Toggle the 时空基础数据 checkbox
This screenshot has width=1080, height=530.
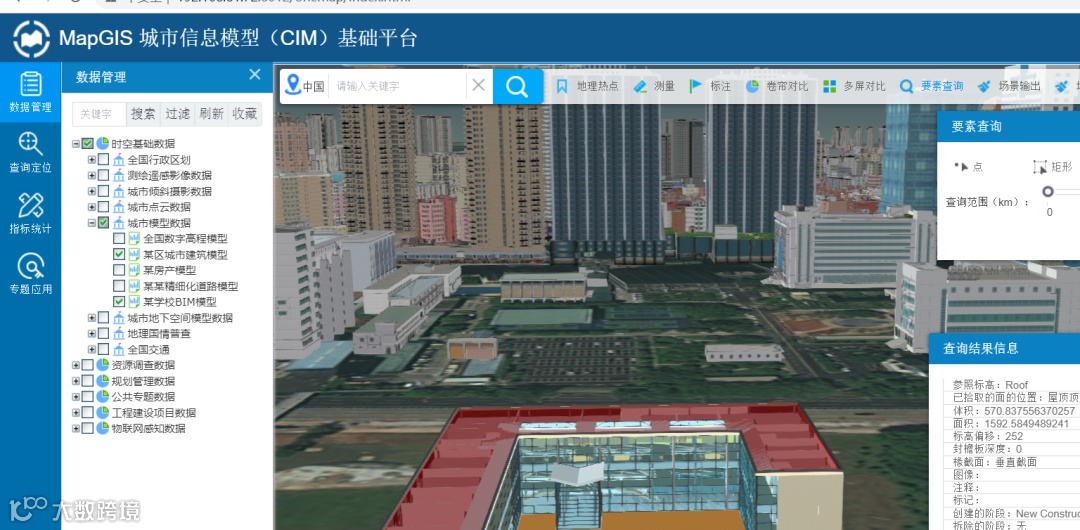pos(87,144)
